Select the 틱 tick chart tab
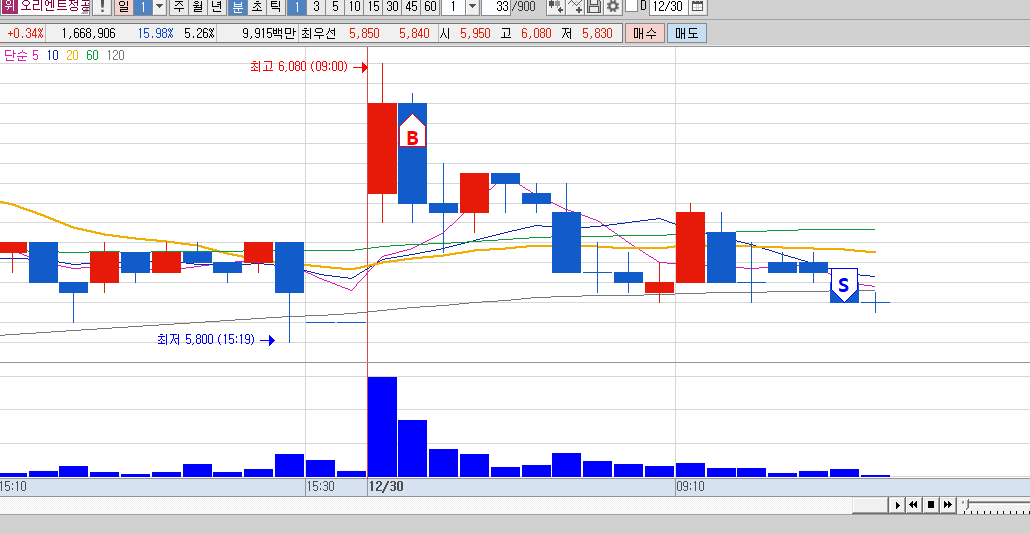Screen dimensions: 1030x534 coord(276,7)
